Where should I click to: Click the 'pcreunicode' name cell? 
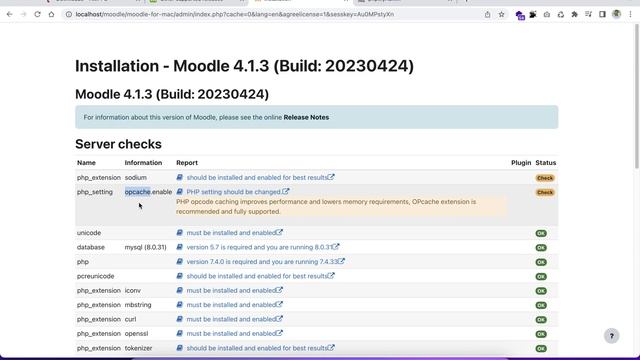pos(96,276)
